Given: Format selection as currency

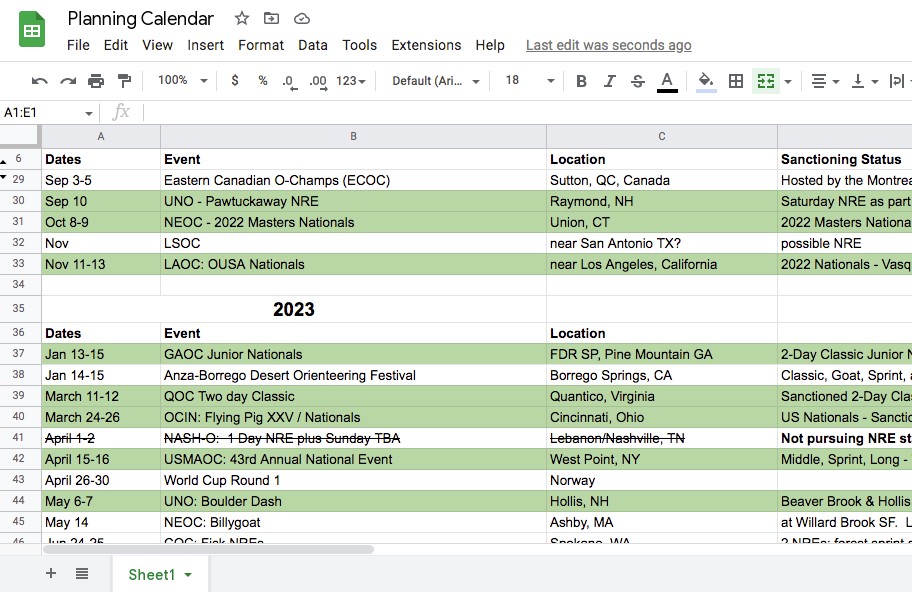Looking at the screenshot, I should 235,81.
